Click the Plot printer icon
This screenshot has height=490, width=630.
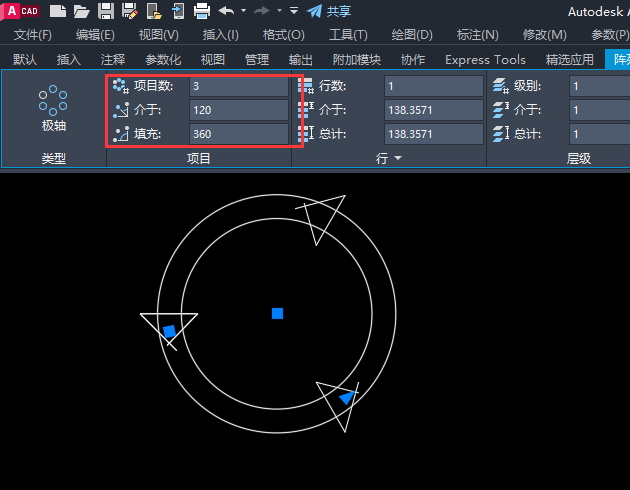201,11
